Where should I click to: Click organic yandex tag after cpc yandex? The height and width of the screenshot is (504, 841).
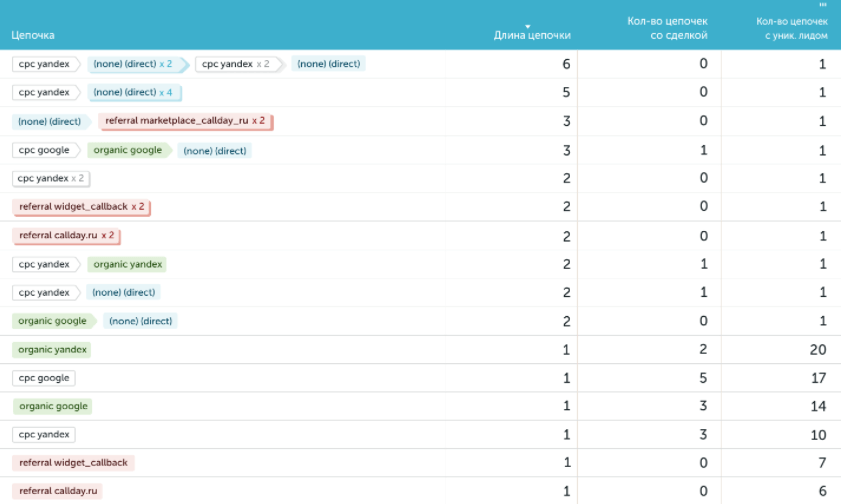(x=128, y=265)
